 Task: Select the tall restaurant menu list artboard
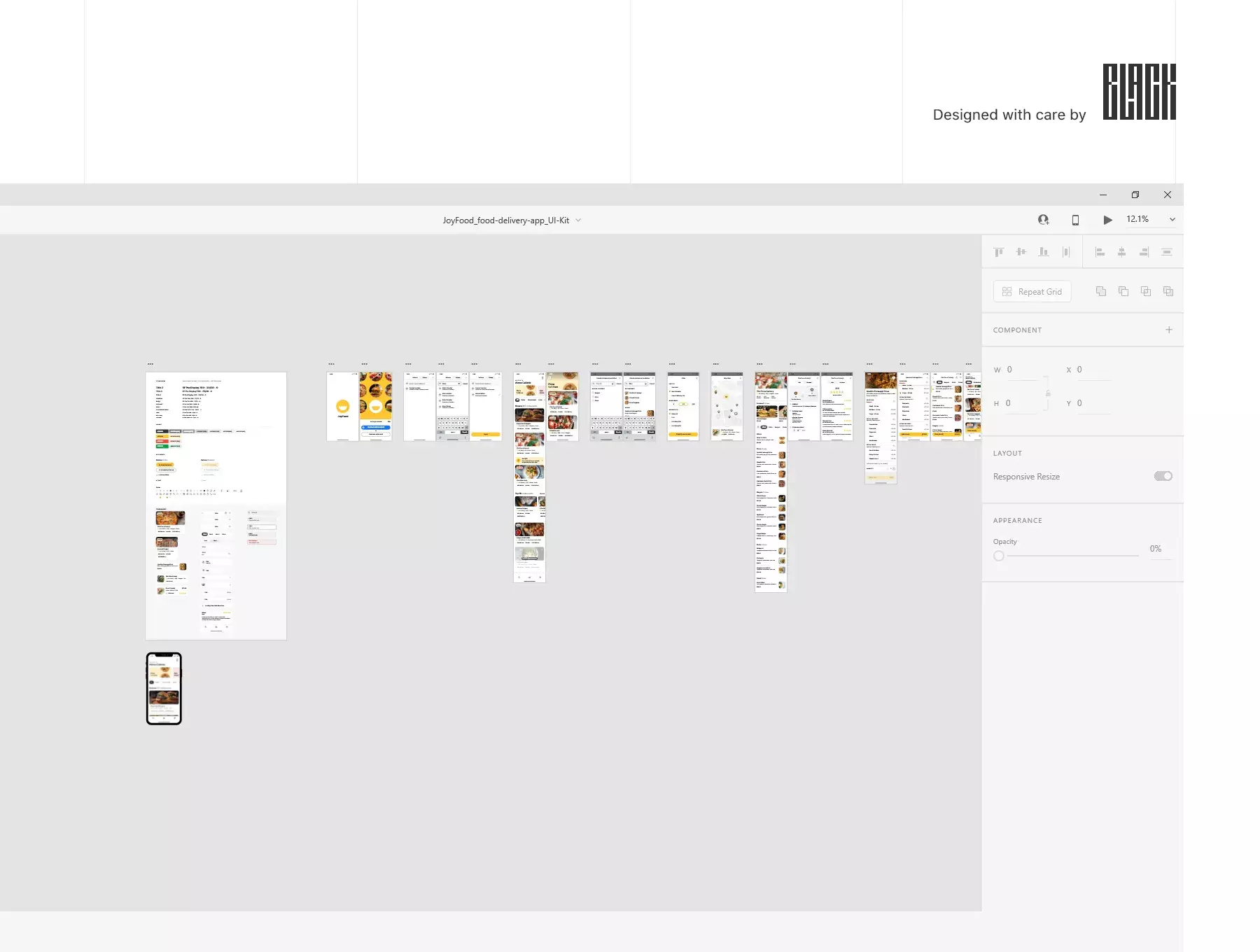(771, 482)
